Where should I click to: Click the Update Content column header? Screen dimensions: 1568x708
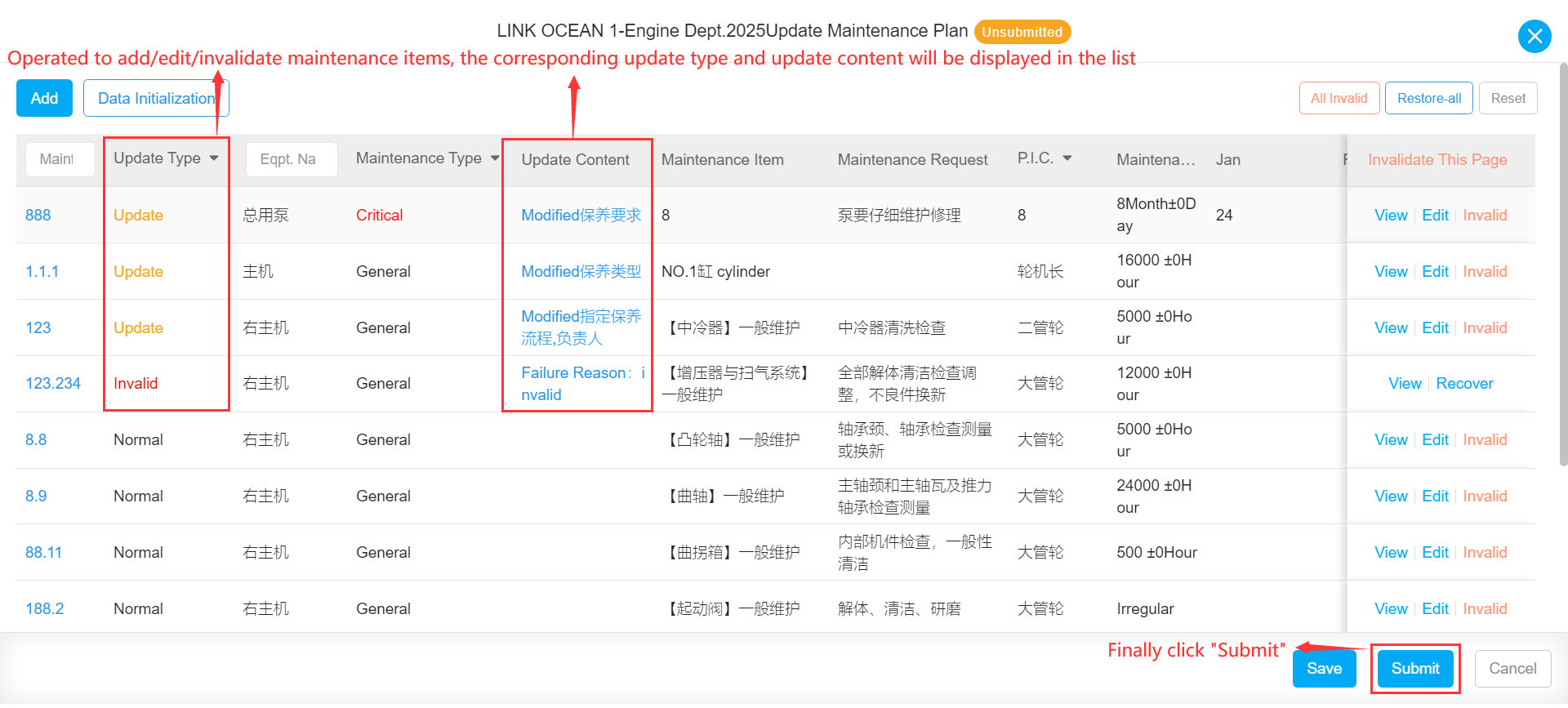point(576,160)
